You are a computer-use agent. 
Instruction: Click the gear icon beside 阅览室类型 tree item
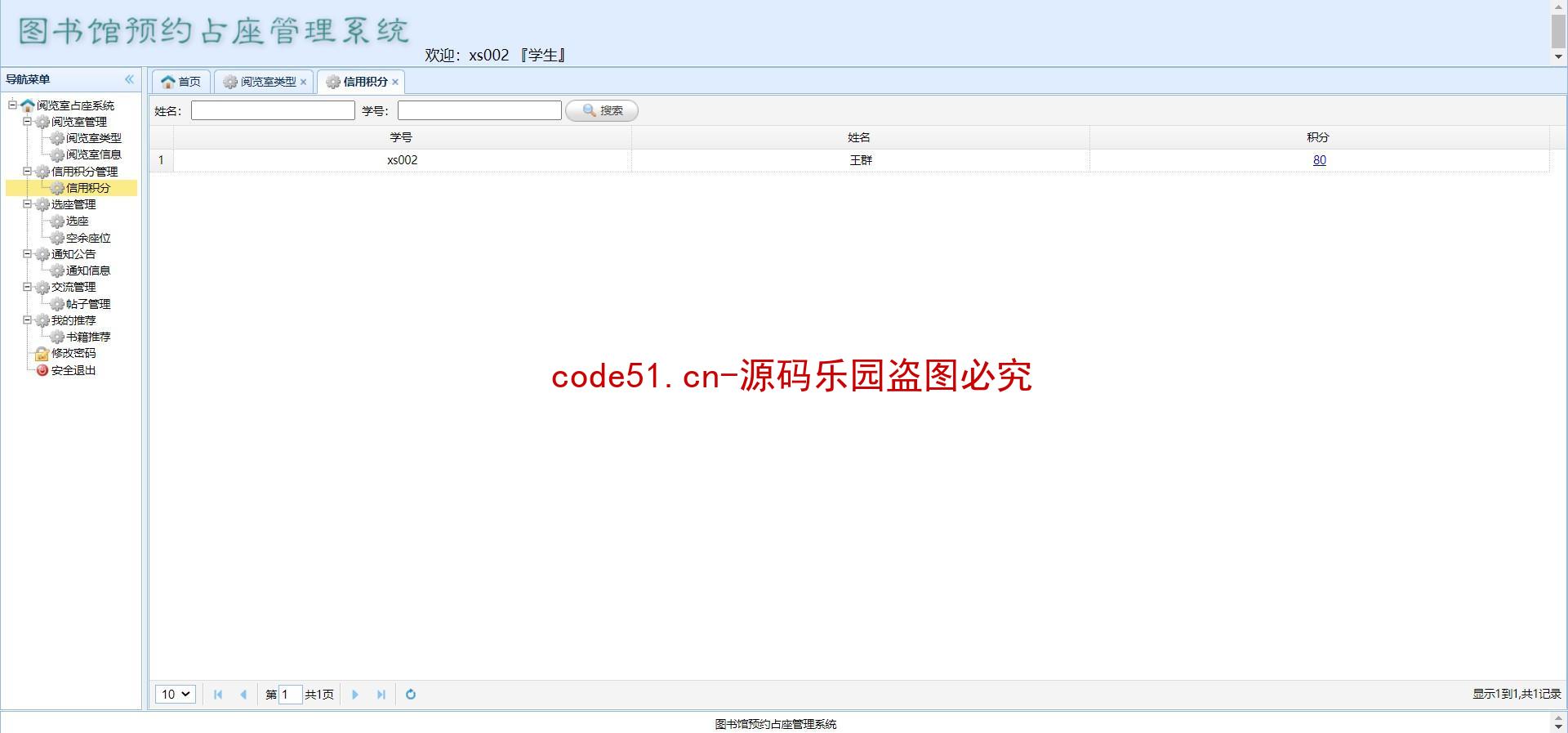pos(57,139)
